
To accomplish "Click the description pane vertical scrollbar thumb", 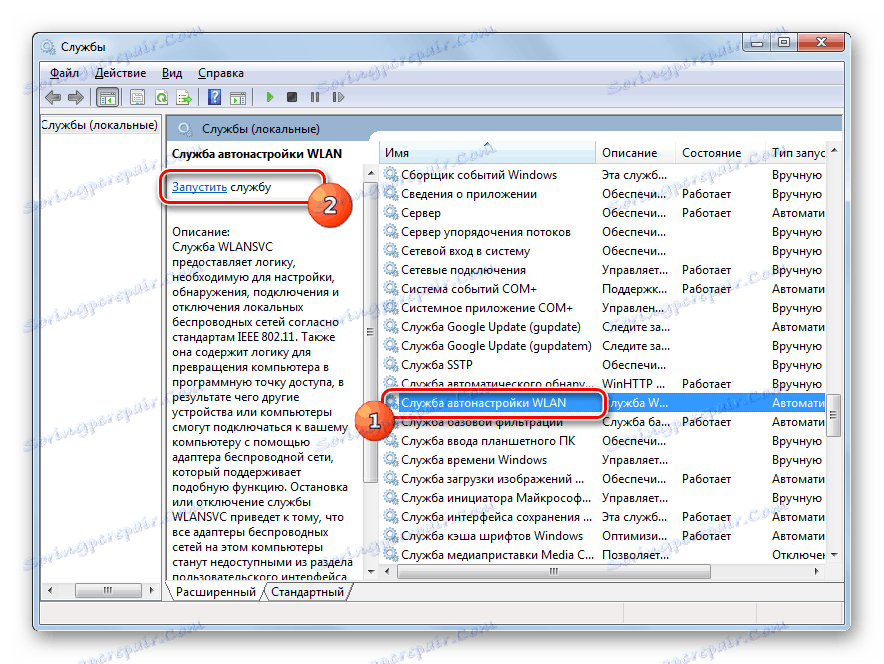I will click(x=370, y=333).
